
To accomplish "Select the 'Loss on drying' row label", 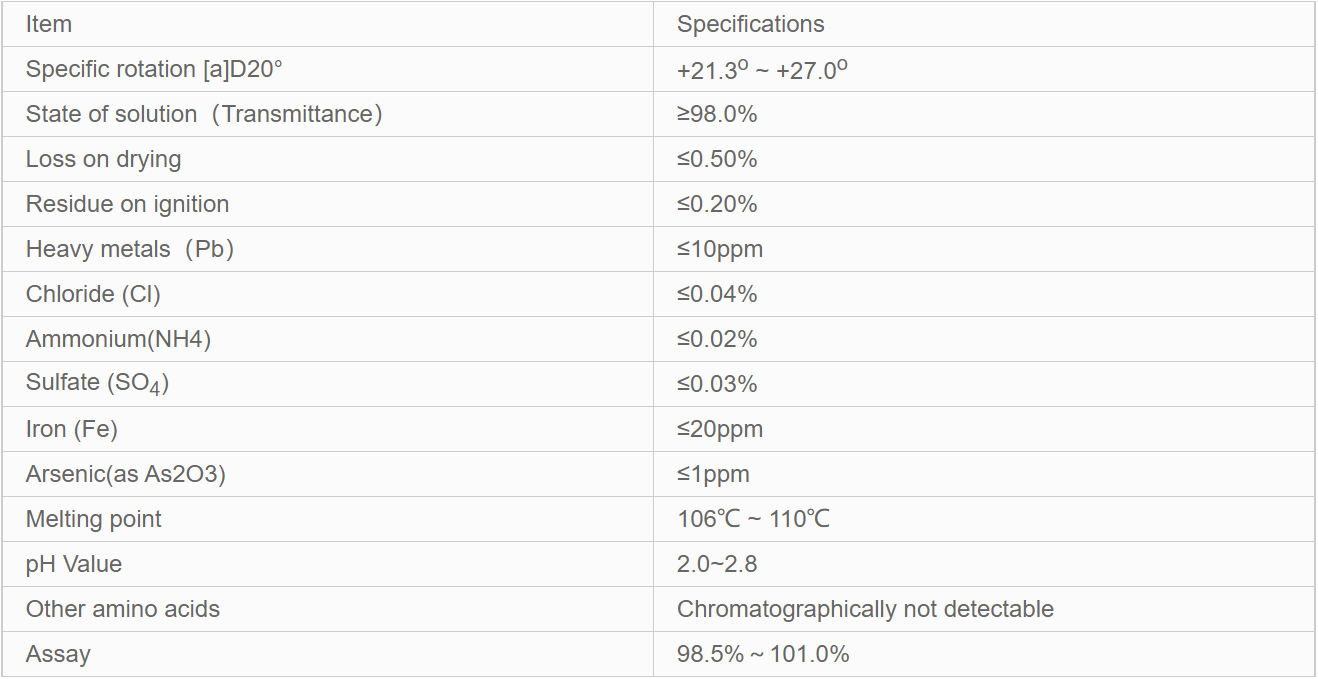I will click(103, 159).
